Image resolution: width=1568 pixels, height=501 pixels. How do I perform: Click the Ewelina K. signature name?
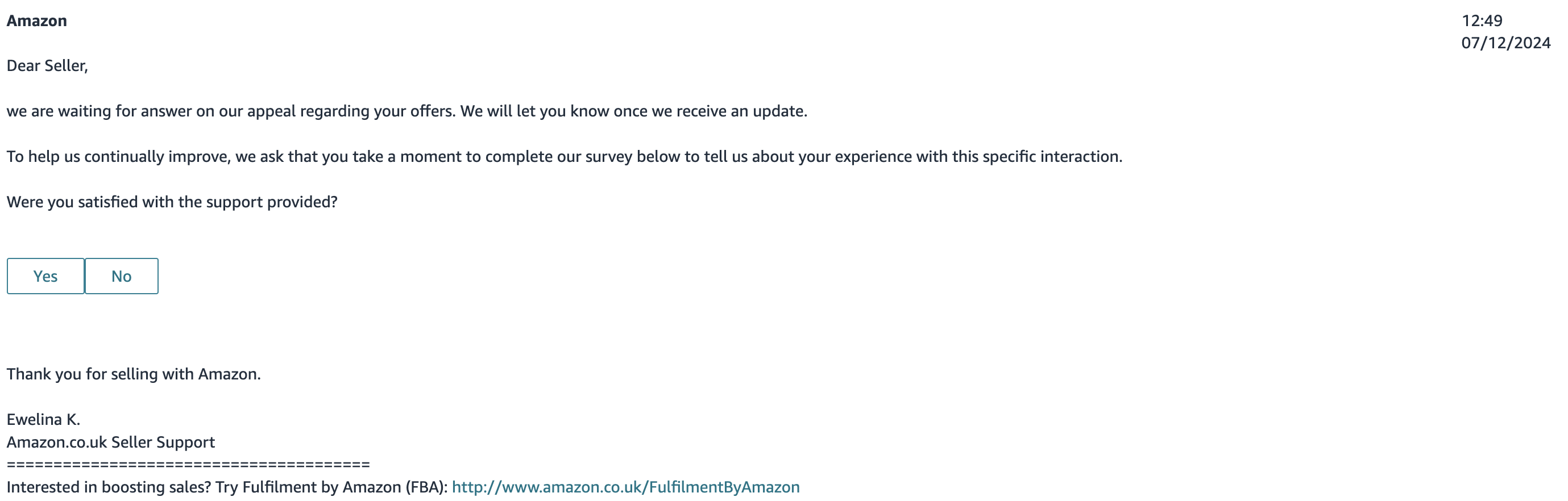click(x=43, y=420)
